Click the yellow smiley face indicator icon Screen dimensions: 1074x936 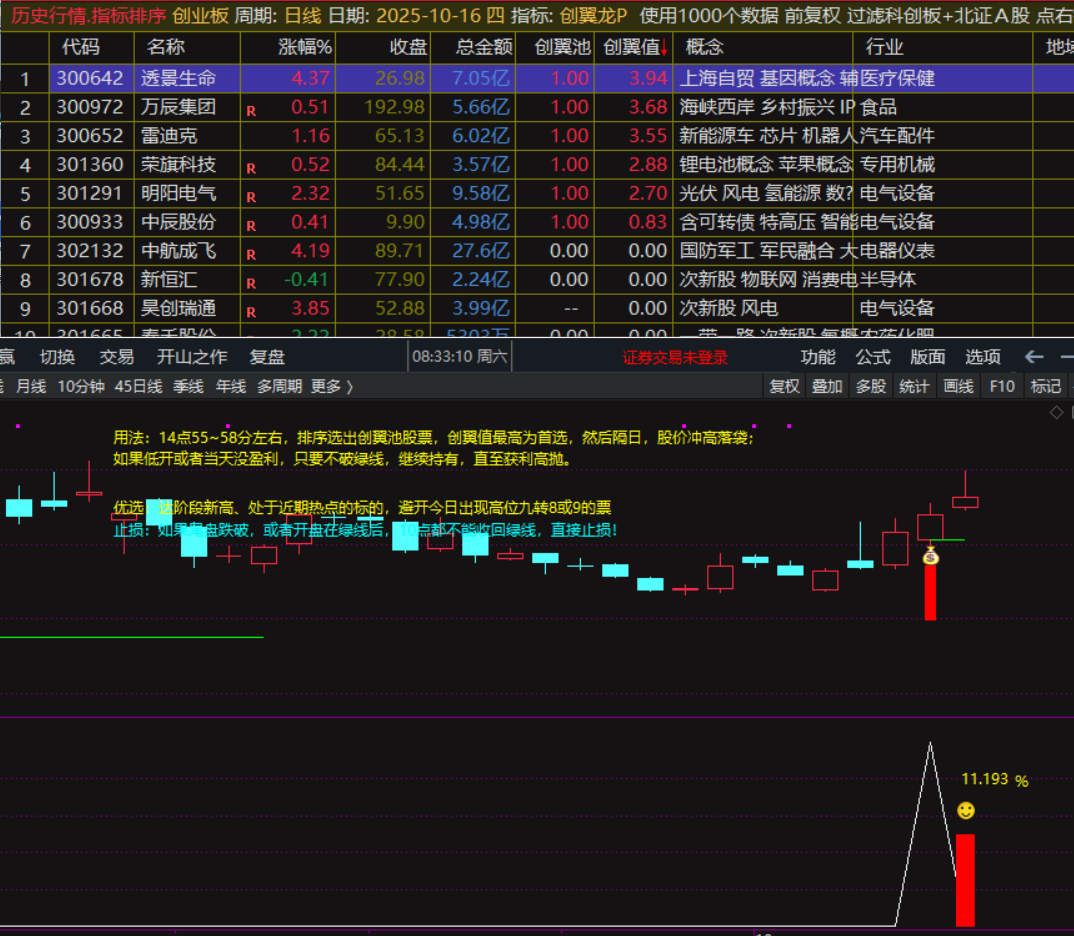(965, 811)
